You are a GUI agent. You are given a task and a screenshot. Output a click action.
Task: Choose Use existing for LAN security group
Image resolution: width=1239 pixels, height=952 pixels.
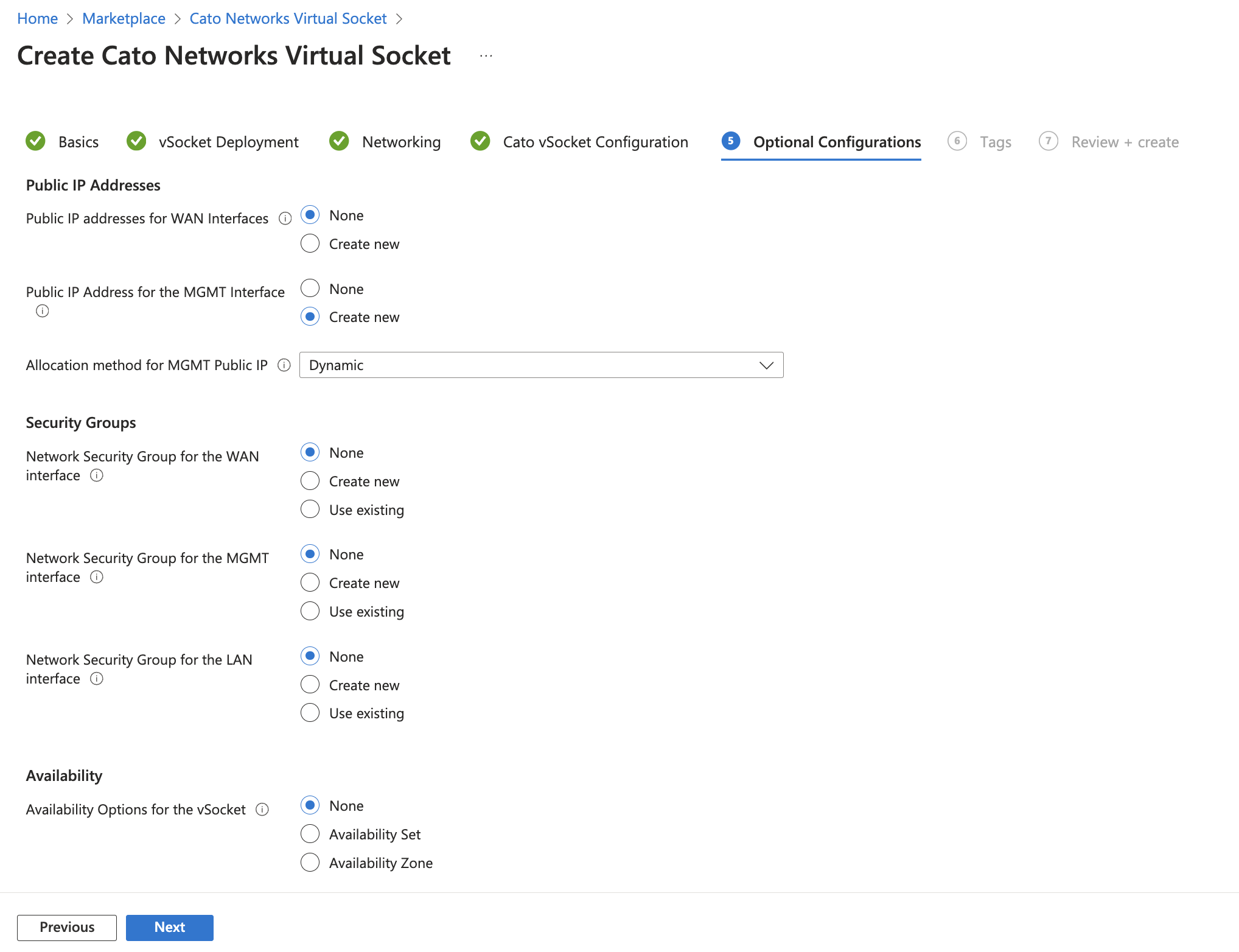310,712
